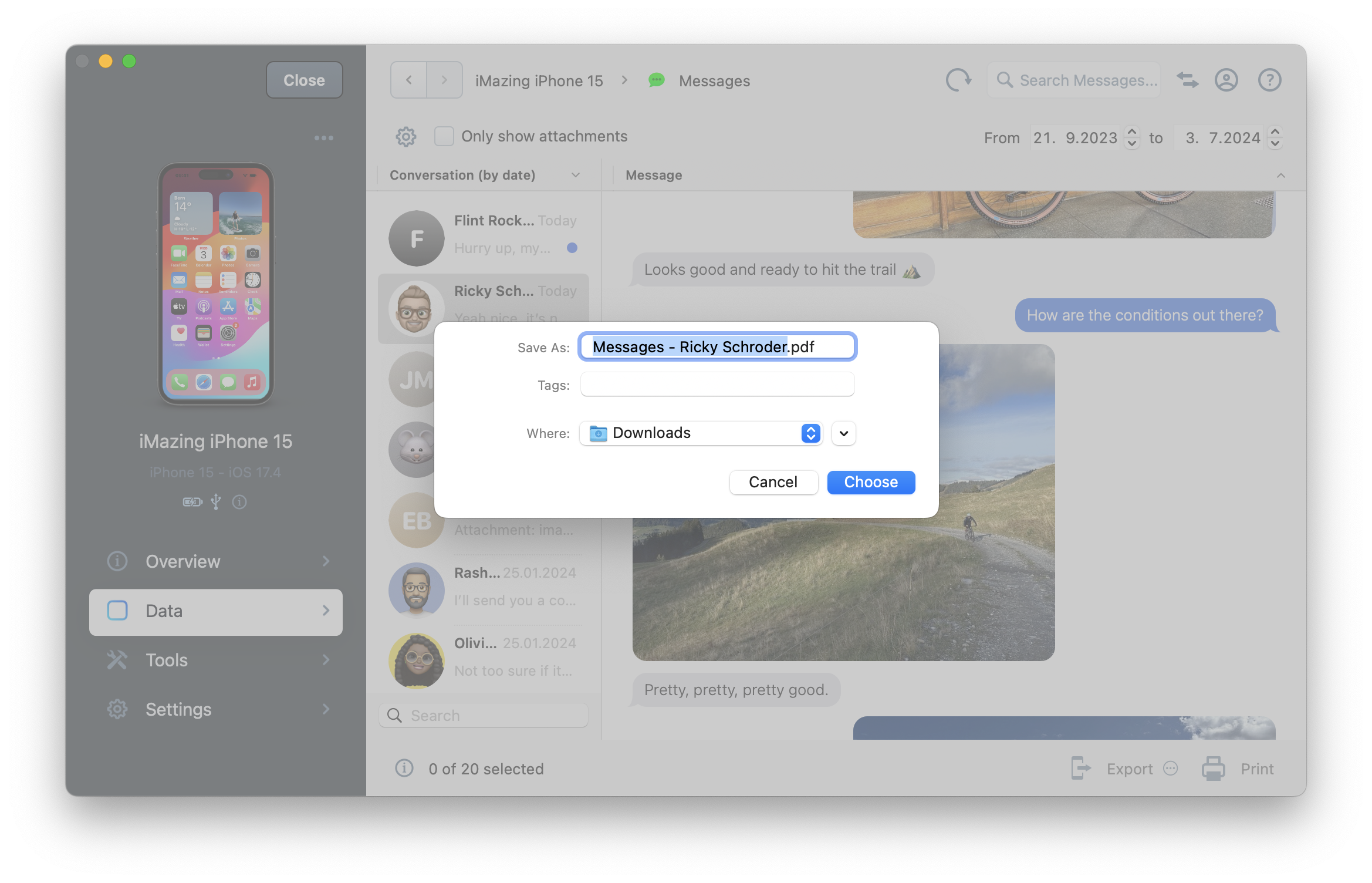
Task: Click the iMazing iPhone 15 breadcrumb
Action: click(539, 81)
